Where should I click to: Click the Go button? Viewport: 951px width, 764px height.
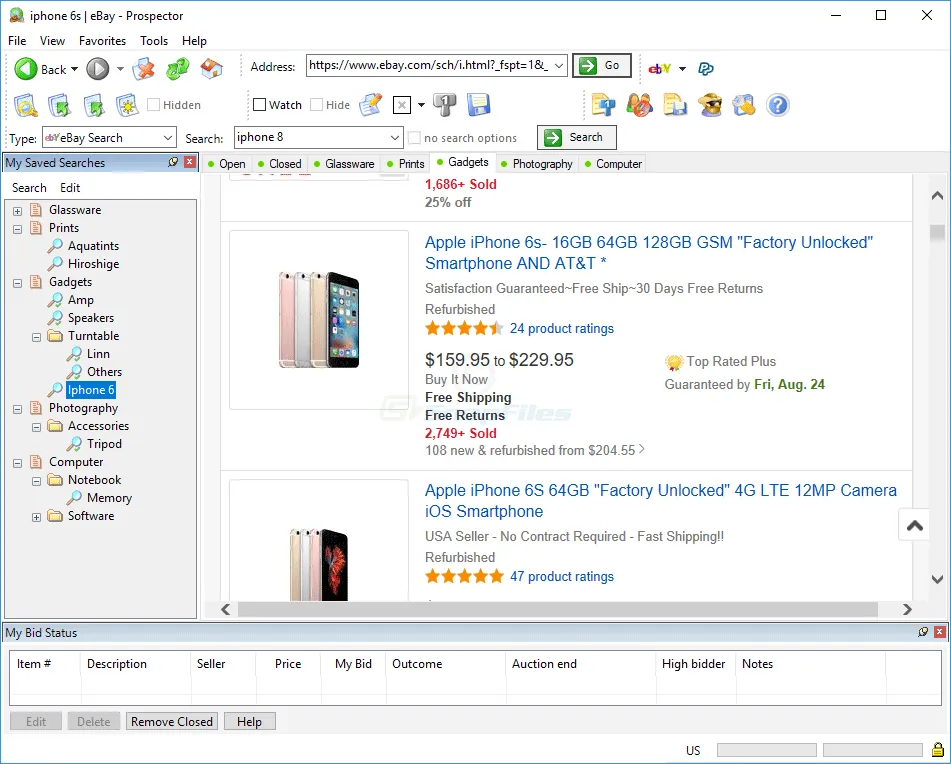(x=602, y=65)
